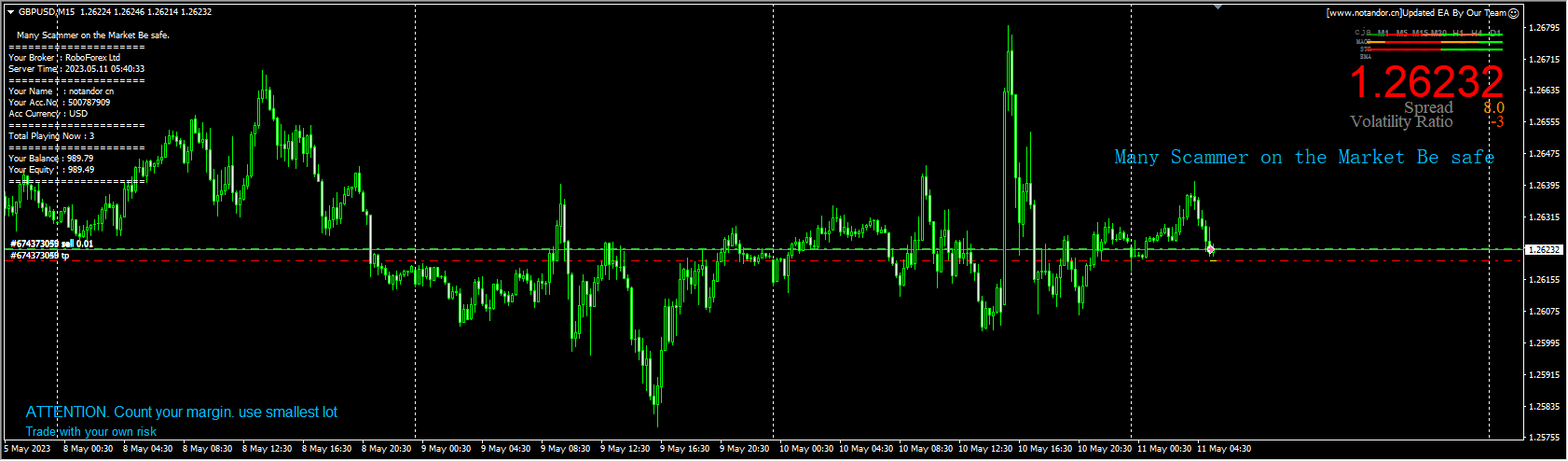Click the 1.26555 price scale label
Image resolution: width=1568 pixels, height=461 pixels.
[x=1545, y=122]
